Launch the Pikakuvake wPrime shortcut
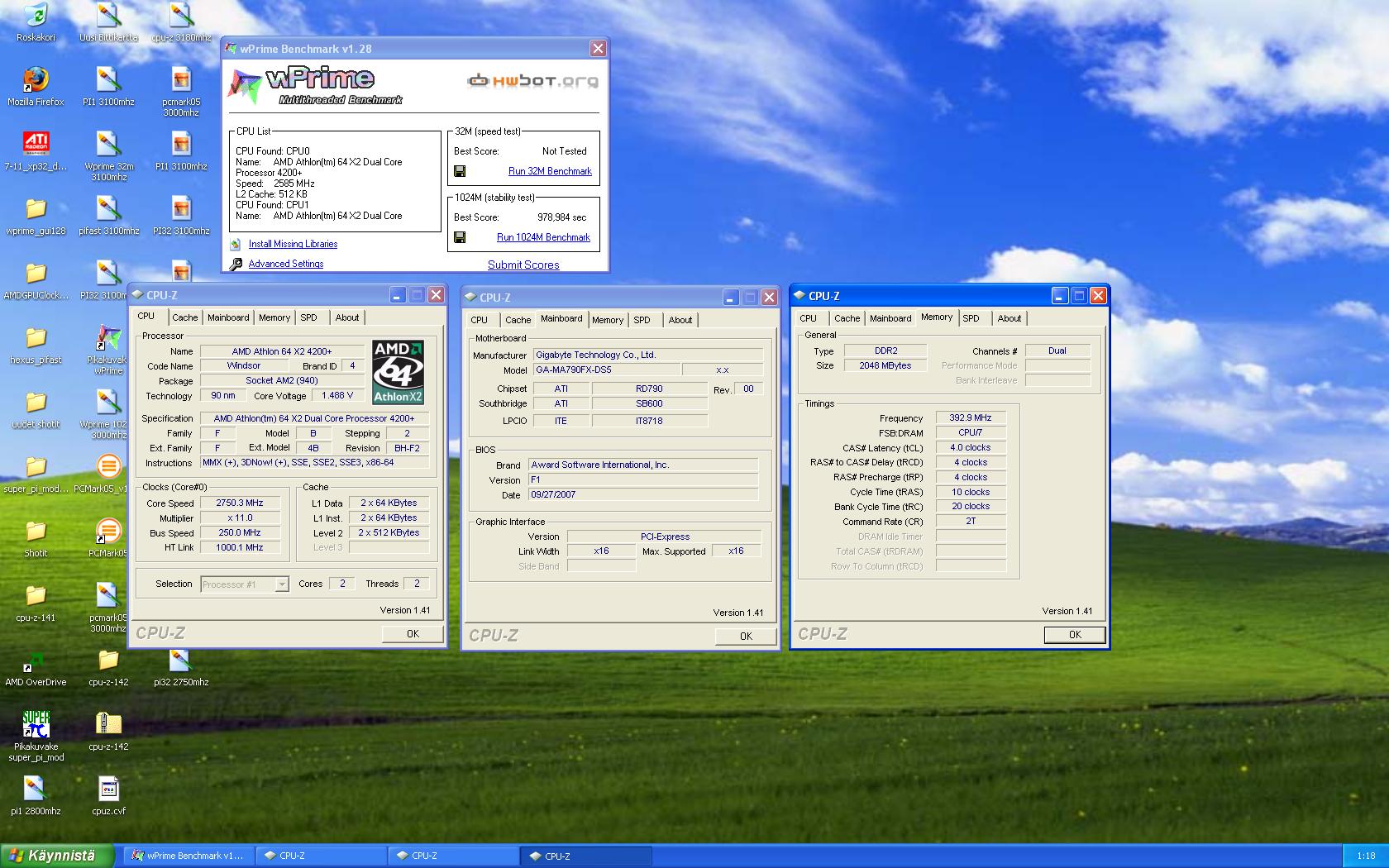Viewport: 1389px width, 868px height. coord(108,349)
